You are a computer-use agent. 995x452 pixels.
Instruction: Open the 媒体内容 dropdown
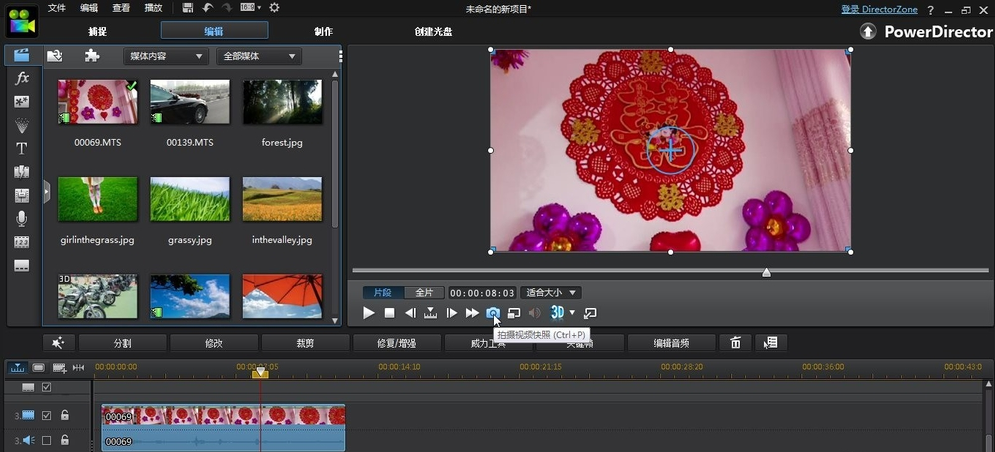coord(165,56)
